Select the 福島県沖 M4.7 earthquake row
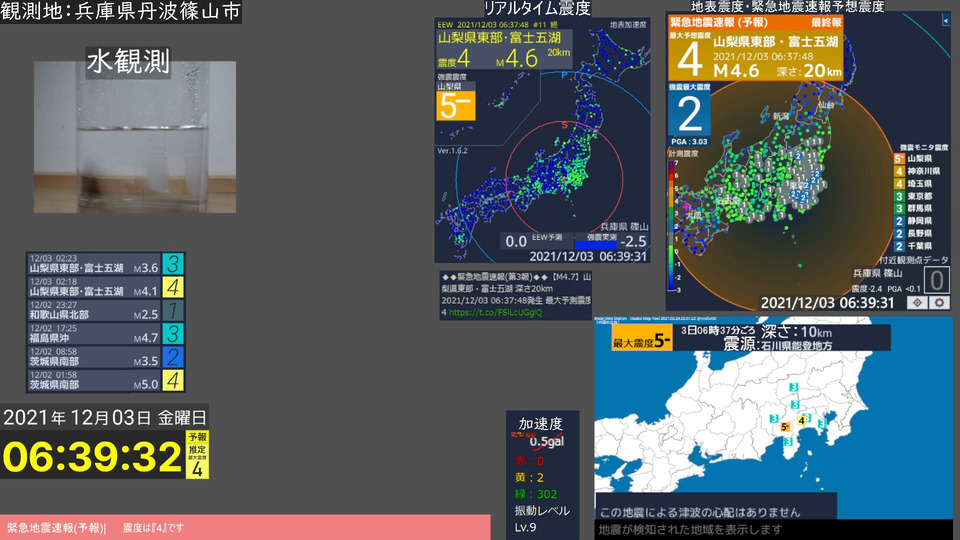Image resolution: width=960 pixels, height=540 pixels. [105, 334]
